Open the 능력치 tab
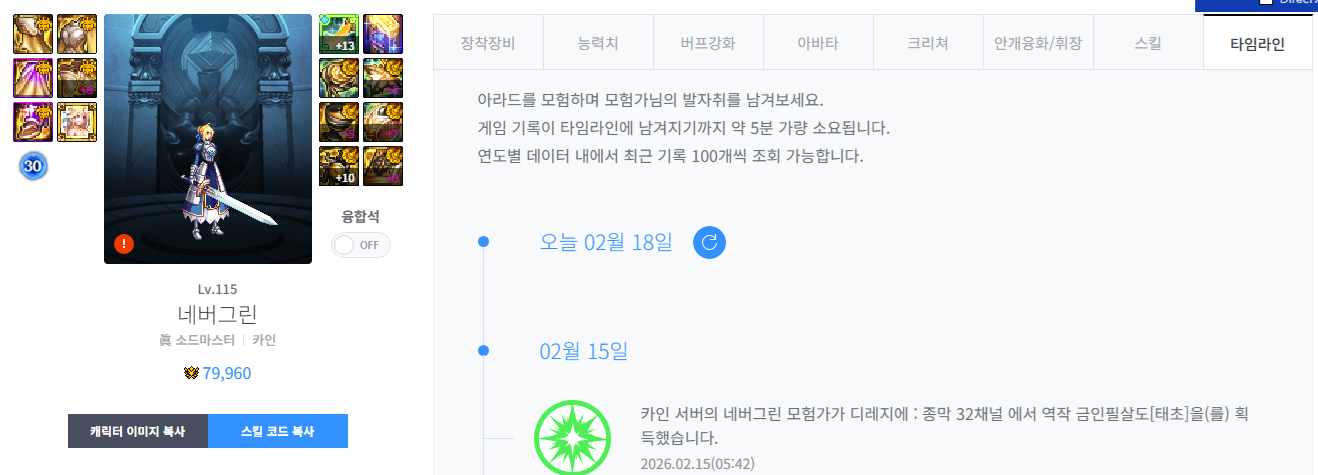The image size is (1318, 475). (598, 44)
